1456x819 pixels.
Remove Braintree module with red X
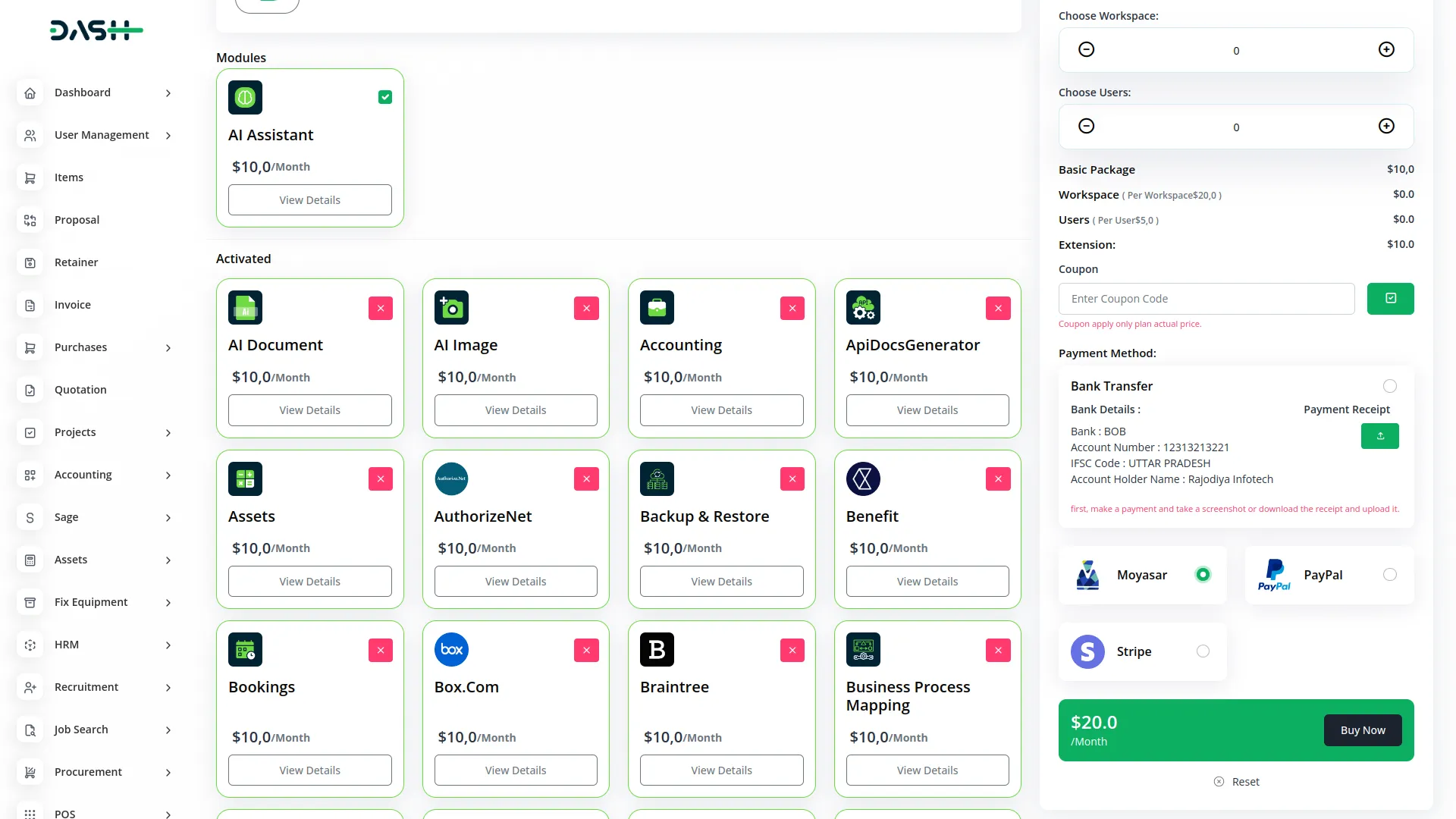tap(792, 650)
